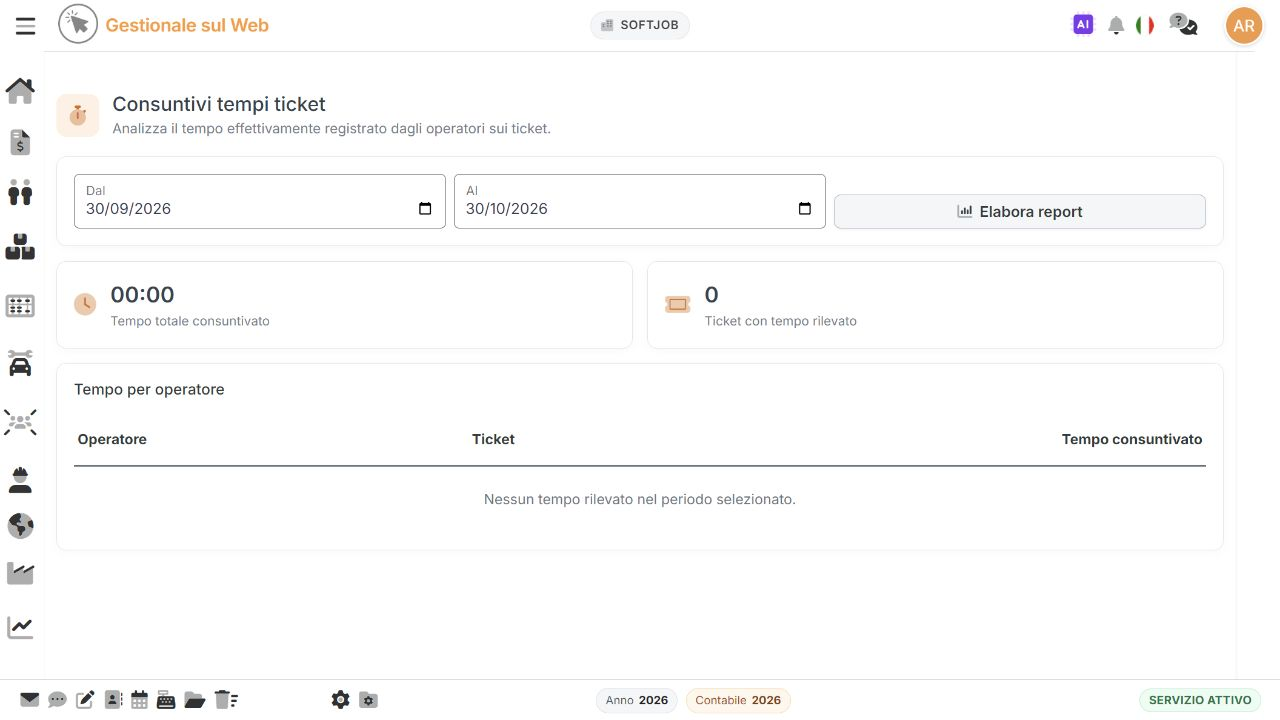This screenshot has height=720, width=1280.
Task: Open the AI assistant icon
Action: 1083,25
